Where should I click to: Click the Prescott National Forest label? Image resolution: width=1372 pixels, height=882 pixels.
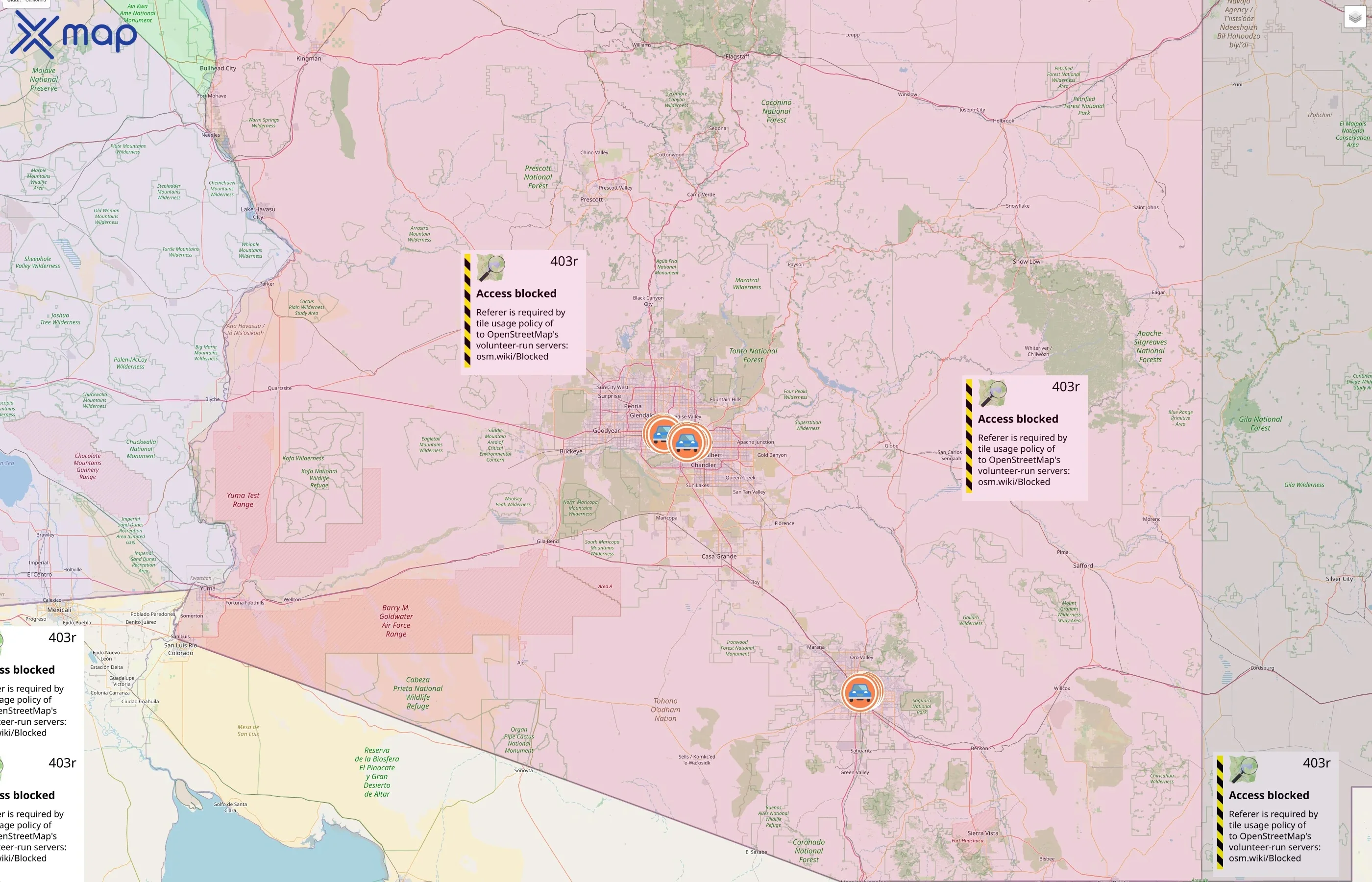point(538,177)
